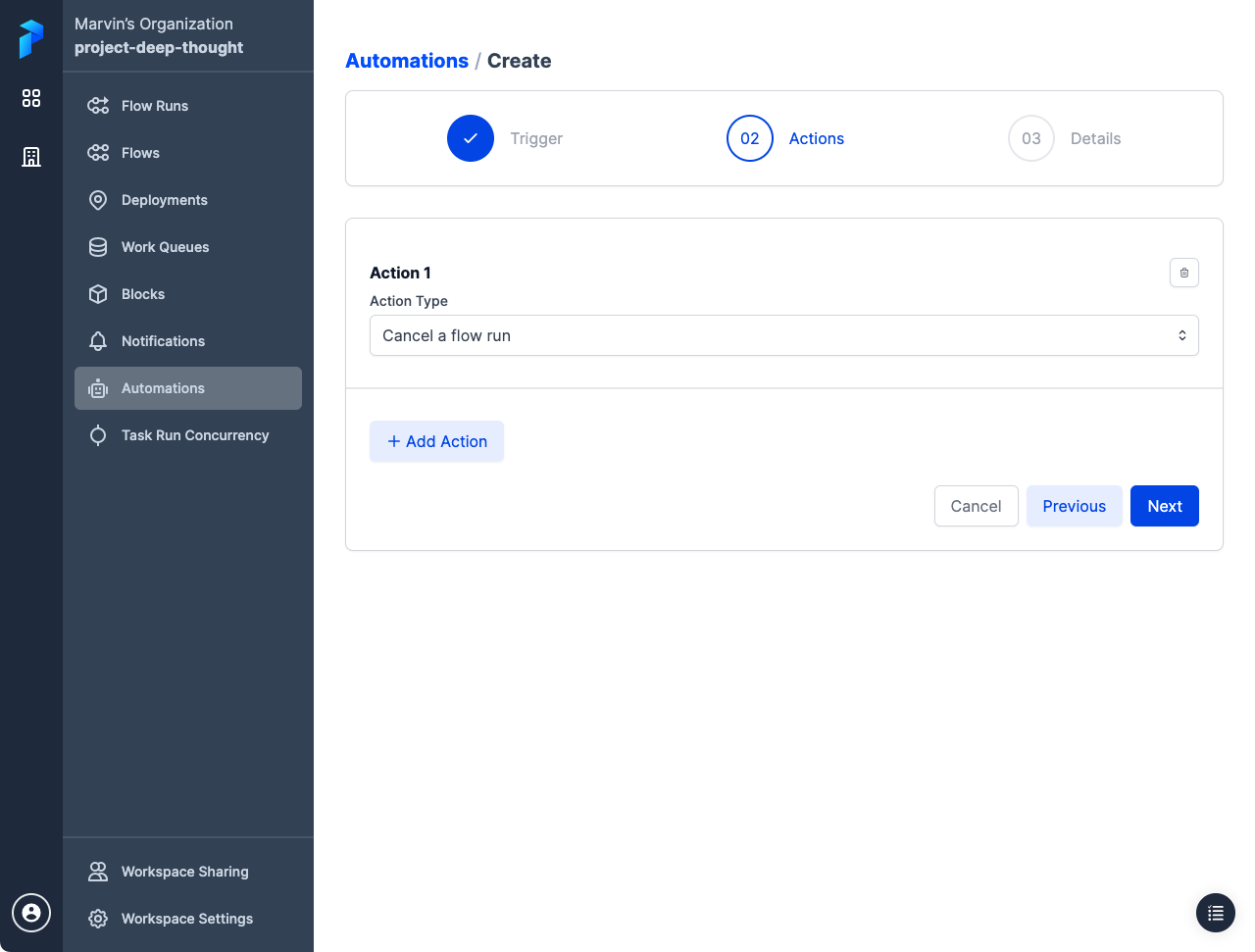Open the Notifications page
This screenshot has width=1255, height=952.
[188, 341]
